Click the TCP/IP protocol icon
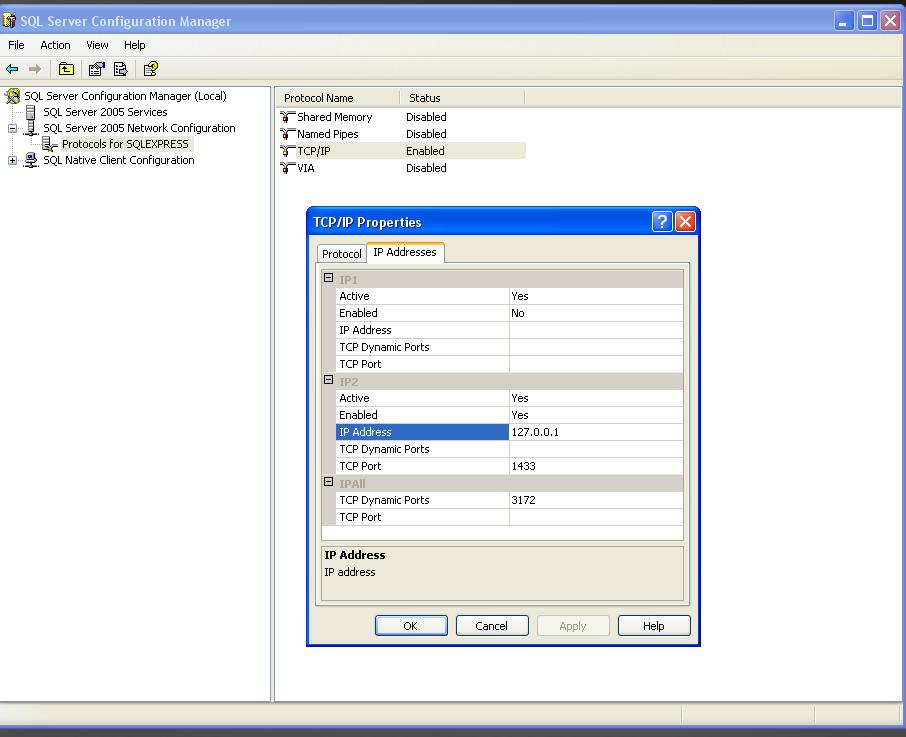The height and width of the screenshot is (737, 906). [x=287, y=151]
